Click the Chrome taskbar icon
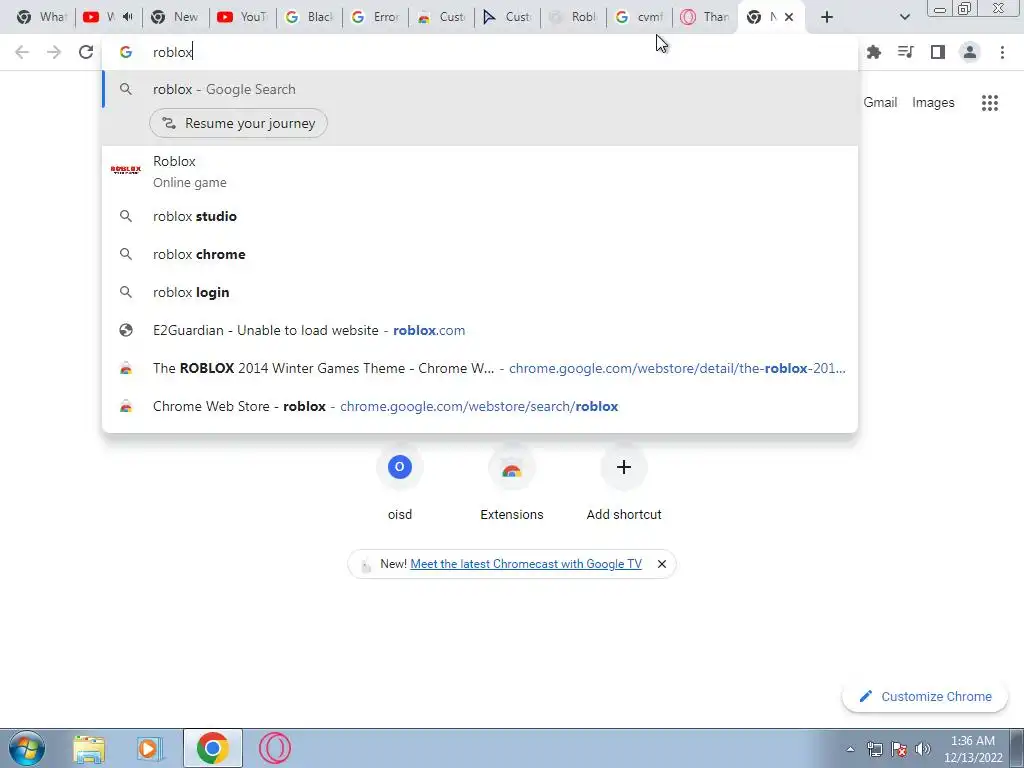This screenshot has height=768, width=1024. (x=212, y=748)
